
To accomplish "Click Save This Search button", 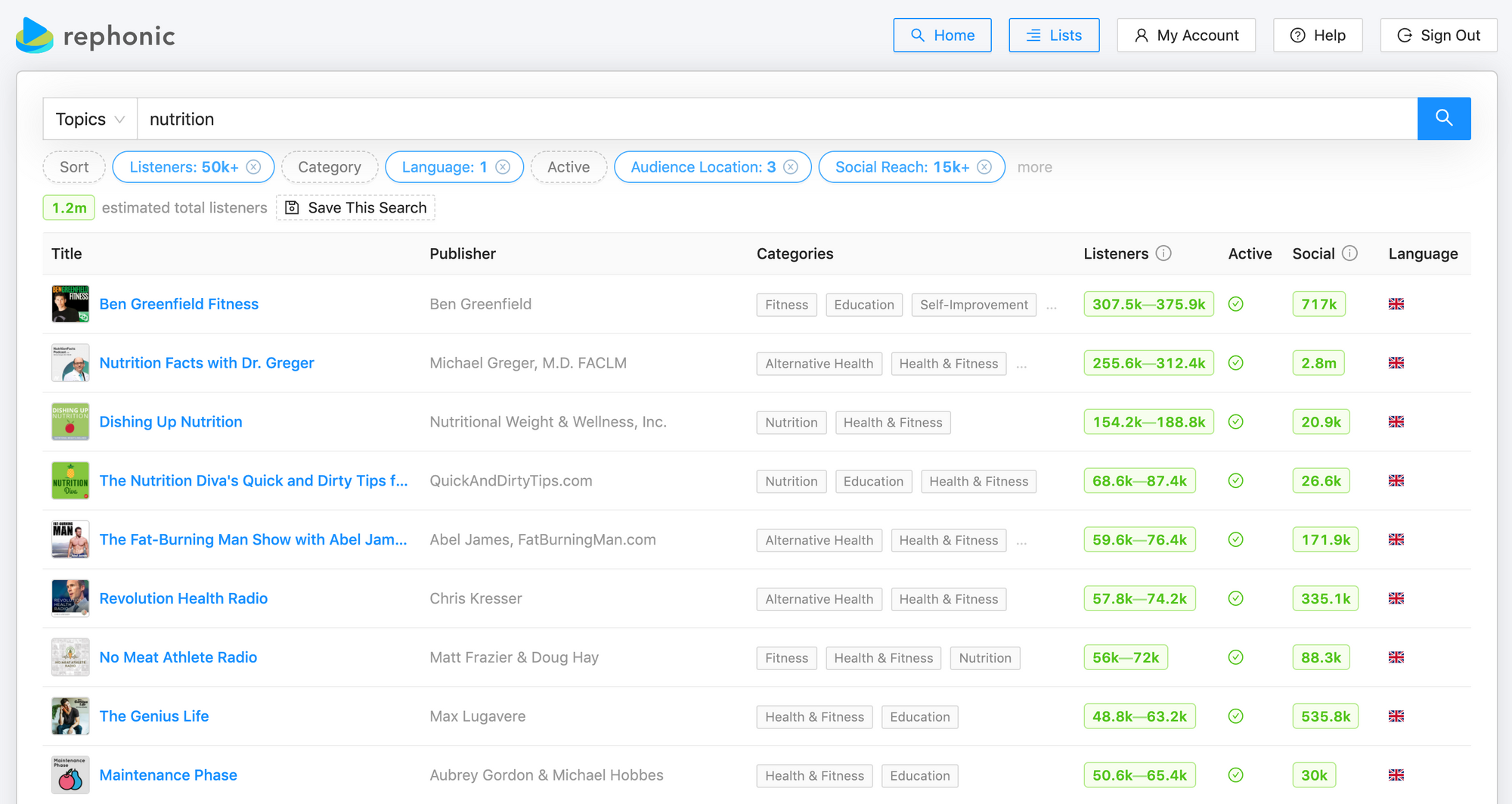I will point(355,208).
